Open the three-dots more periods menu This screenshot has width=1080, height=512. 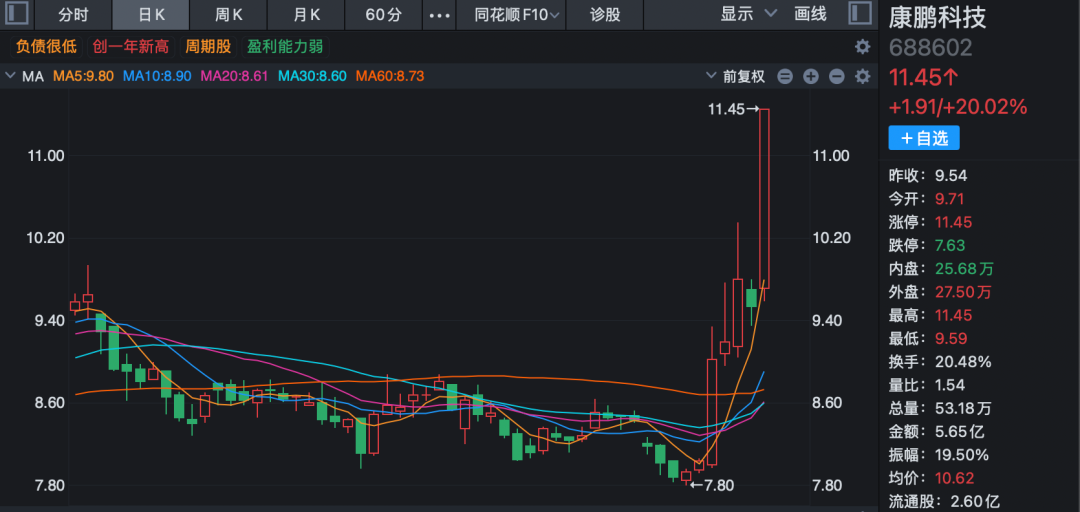pyautogui.click(x=438, y=15)
